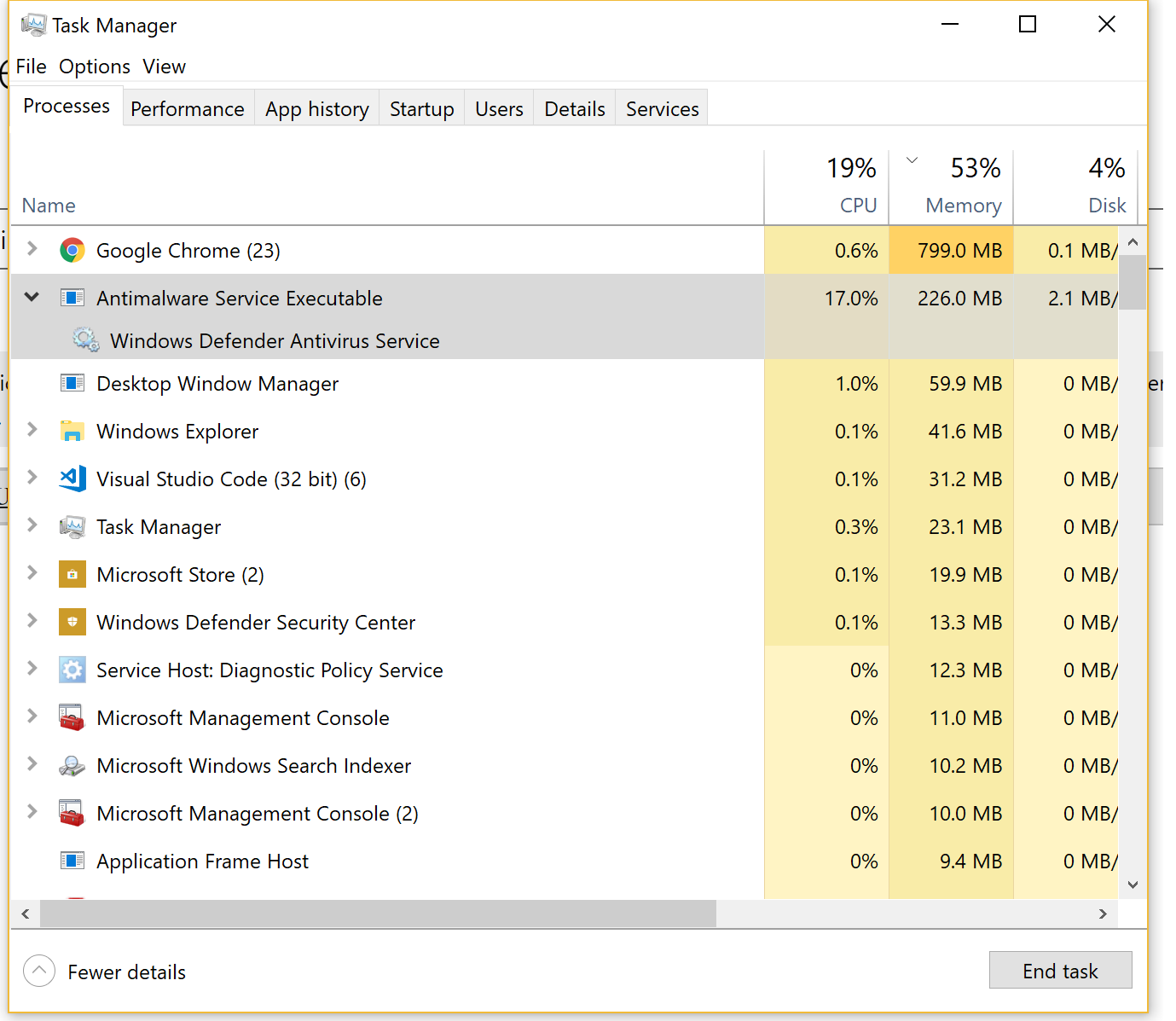This screenshot has width=1176, height=1021.
Task: Open the Options menu
Action: (x=95, y=67)
